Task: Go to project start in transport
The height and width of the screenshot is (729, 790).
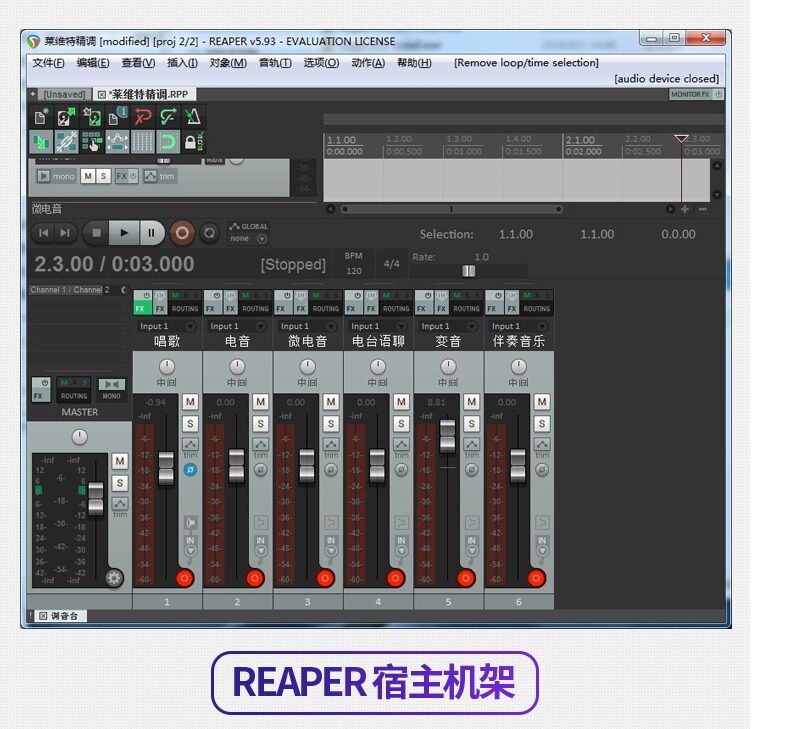Action: coord(43,233)
